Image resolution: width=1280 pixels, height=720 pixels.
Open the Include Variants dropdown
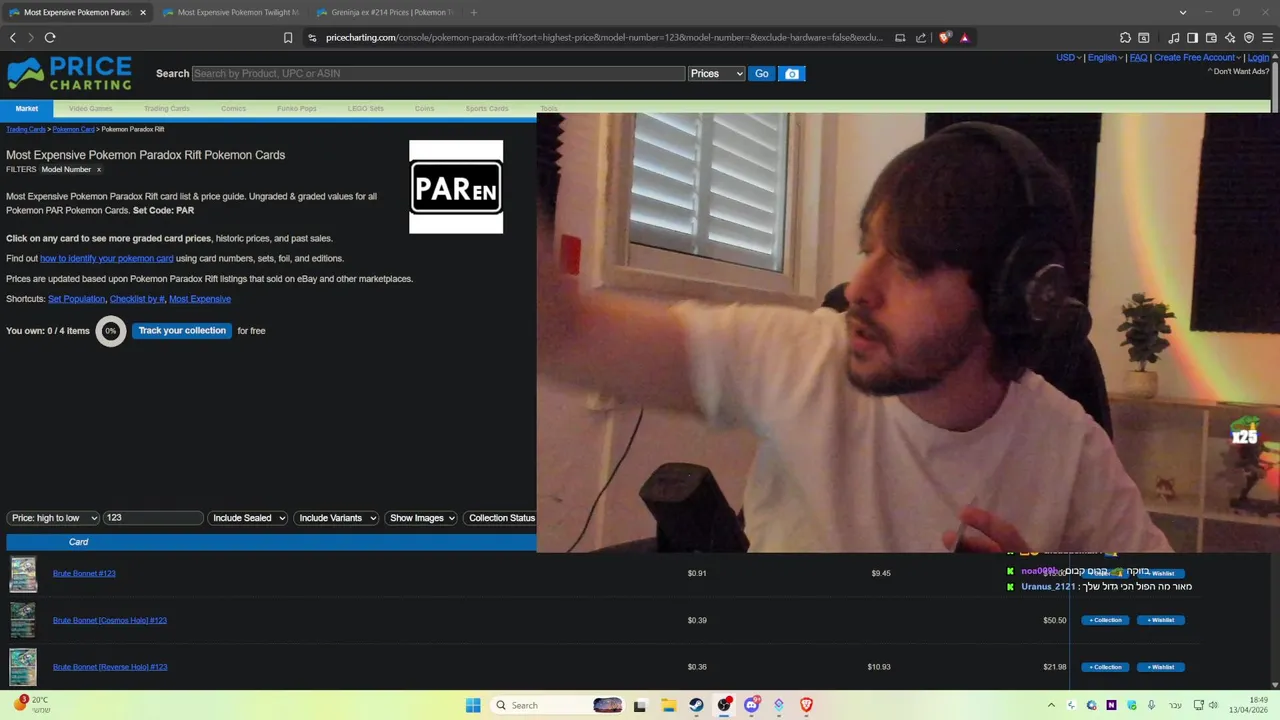coord(336,518)
